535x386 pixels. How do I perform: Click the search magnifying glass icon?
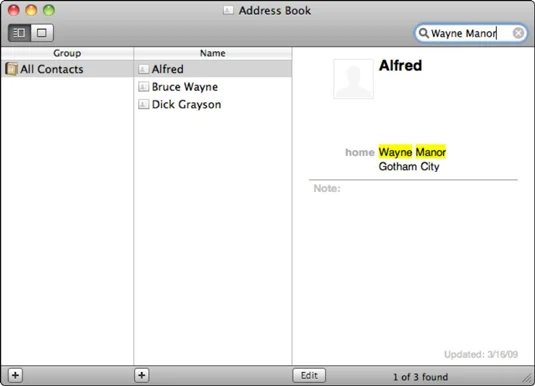tap(423, 33)
